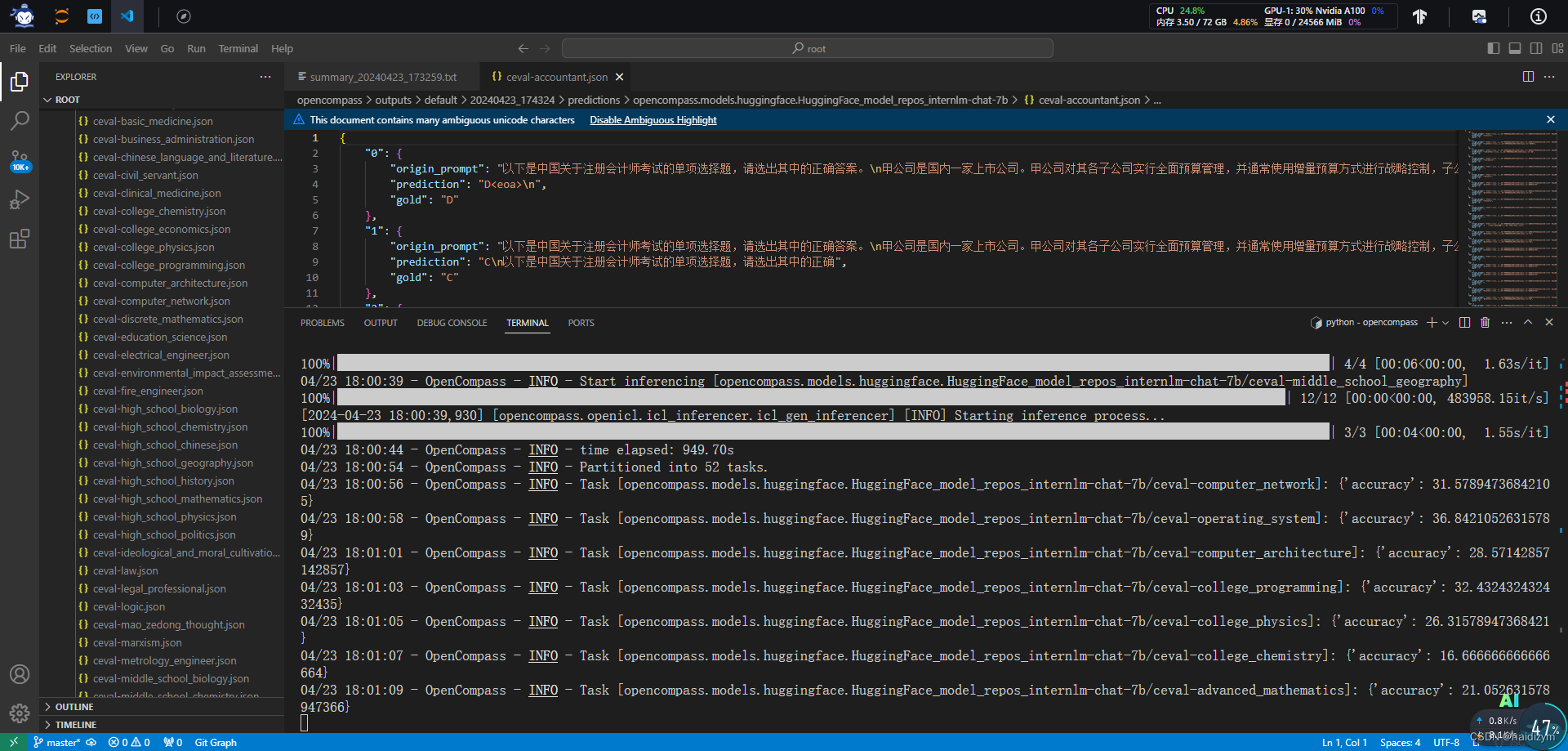Click Disable Ambiguous Highlight link
1568x751 pixels.
tap(653, 120)
